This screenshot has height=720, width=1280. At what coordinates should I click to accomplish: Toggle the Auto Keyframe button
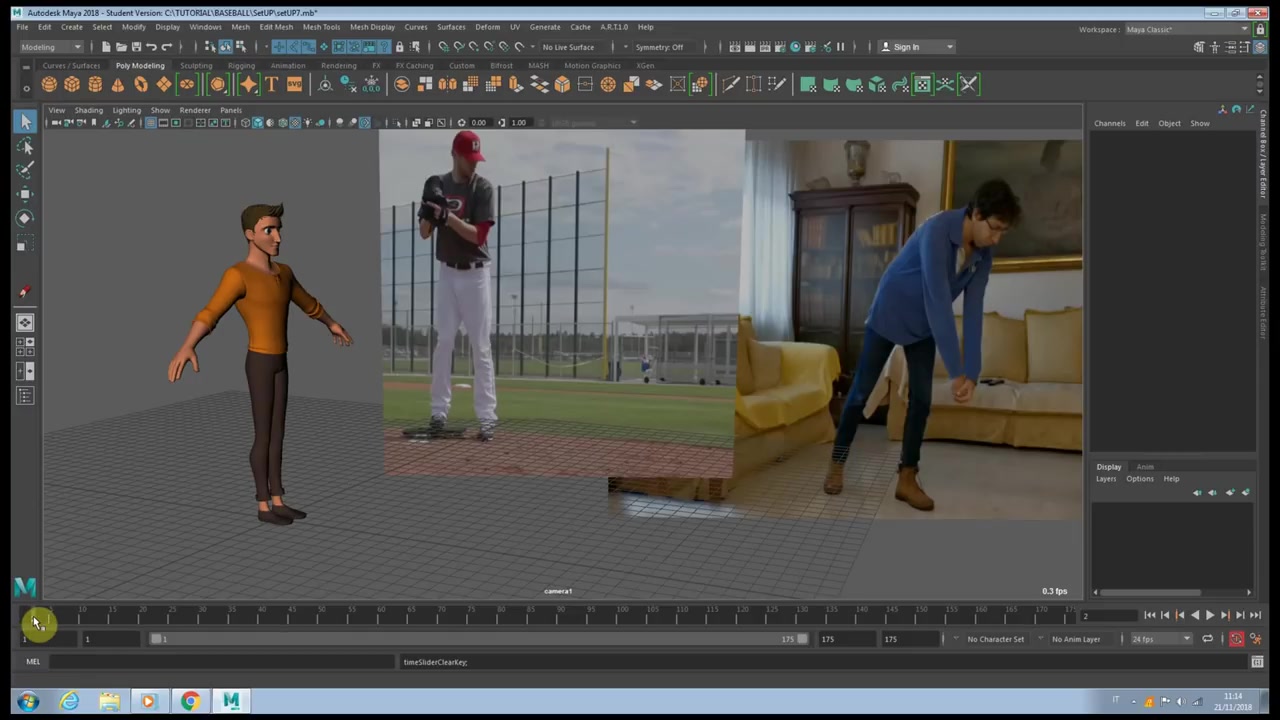click(x=1237, y=639)
